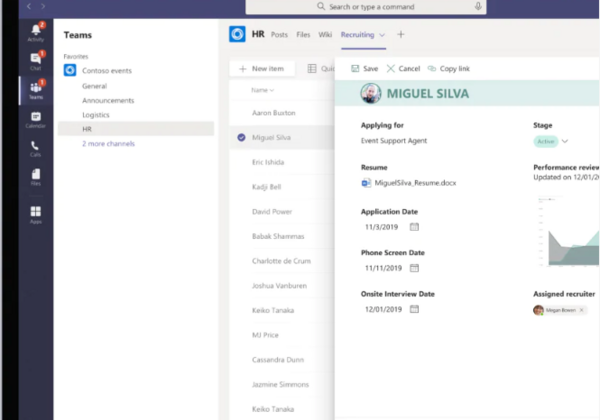The image size is (600, 420).
Task: Add a new tab with plus icon
Action: (401, 34)
